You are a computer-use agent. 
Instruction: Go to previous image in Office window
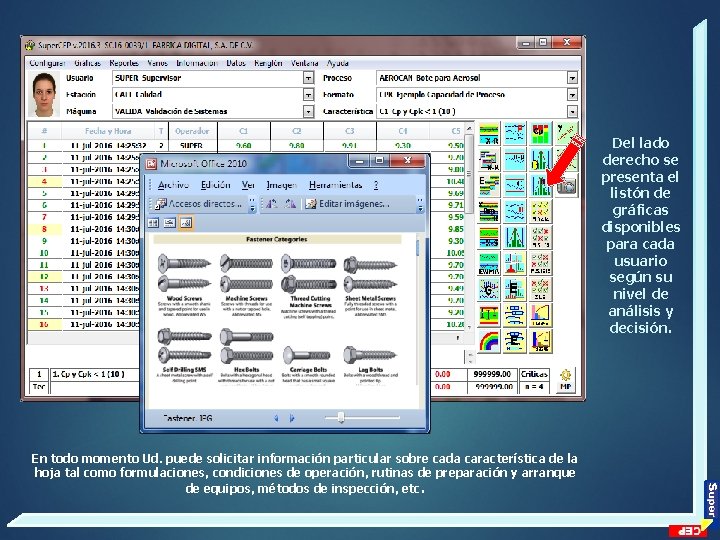click(x=276, y=418)
